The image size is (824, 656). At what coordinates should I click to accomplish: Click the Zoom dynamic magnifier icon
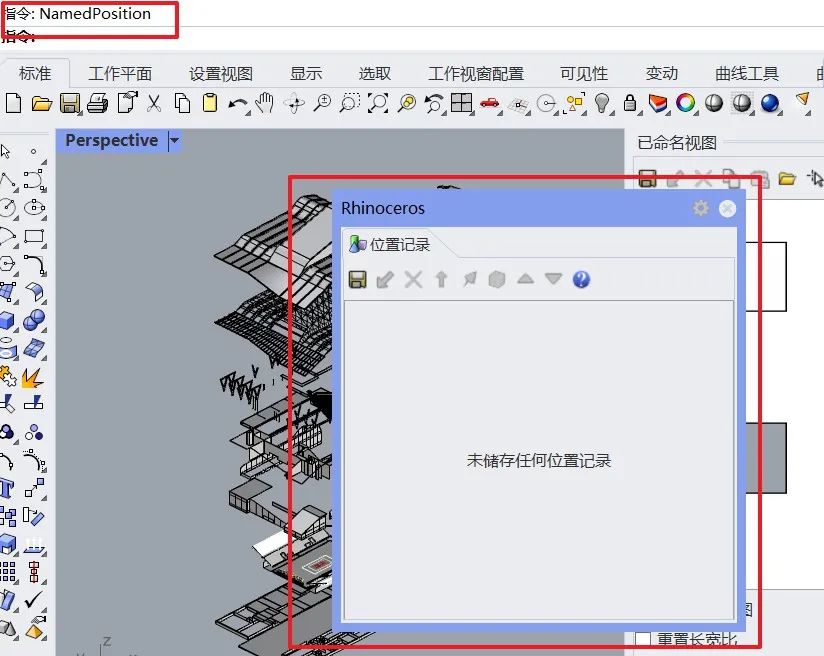click(x=322, y=103)
